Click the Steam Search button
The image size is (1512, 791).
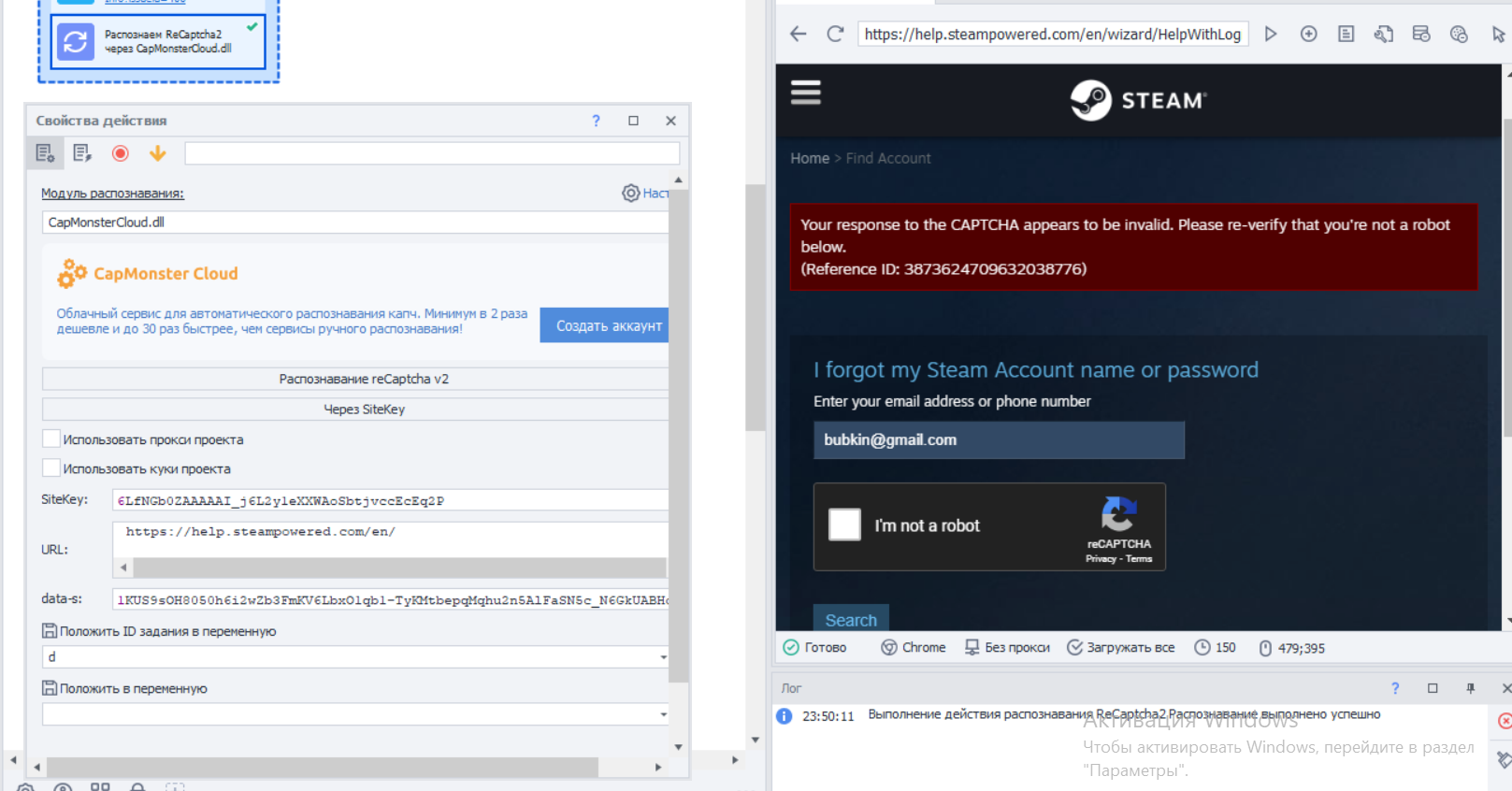(x=851, y=619)
